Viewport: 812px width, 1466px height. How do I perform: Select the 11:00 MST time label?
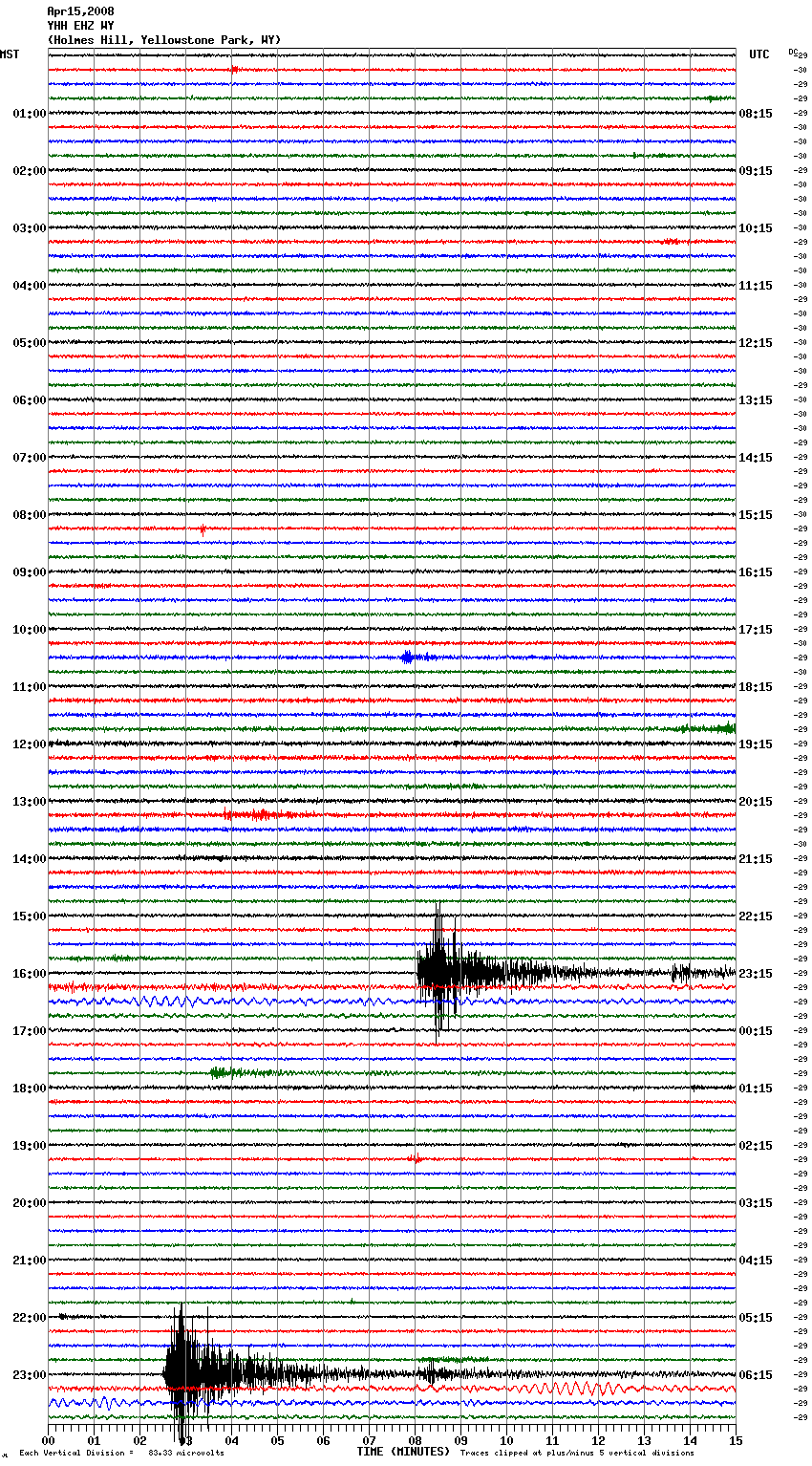pos(30,687)
